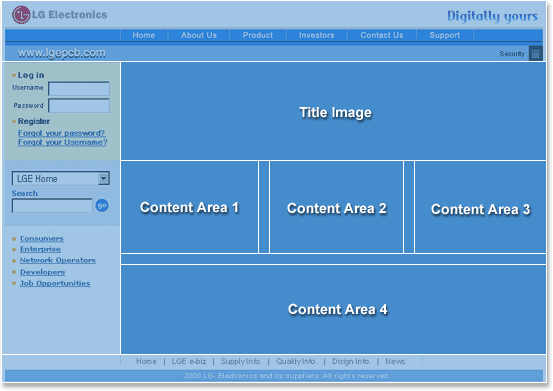553x391 pixels.
Task: Click the copyright notice in footer
Action: coord(287,376)
